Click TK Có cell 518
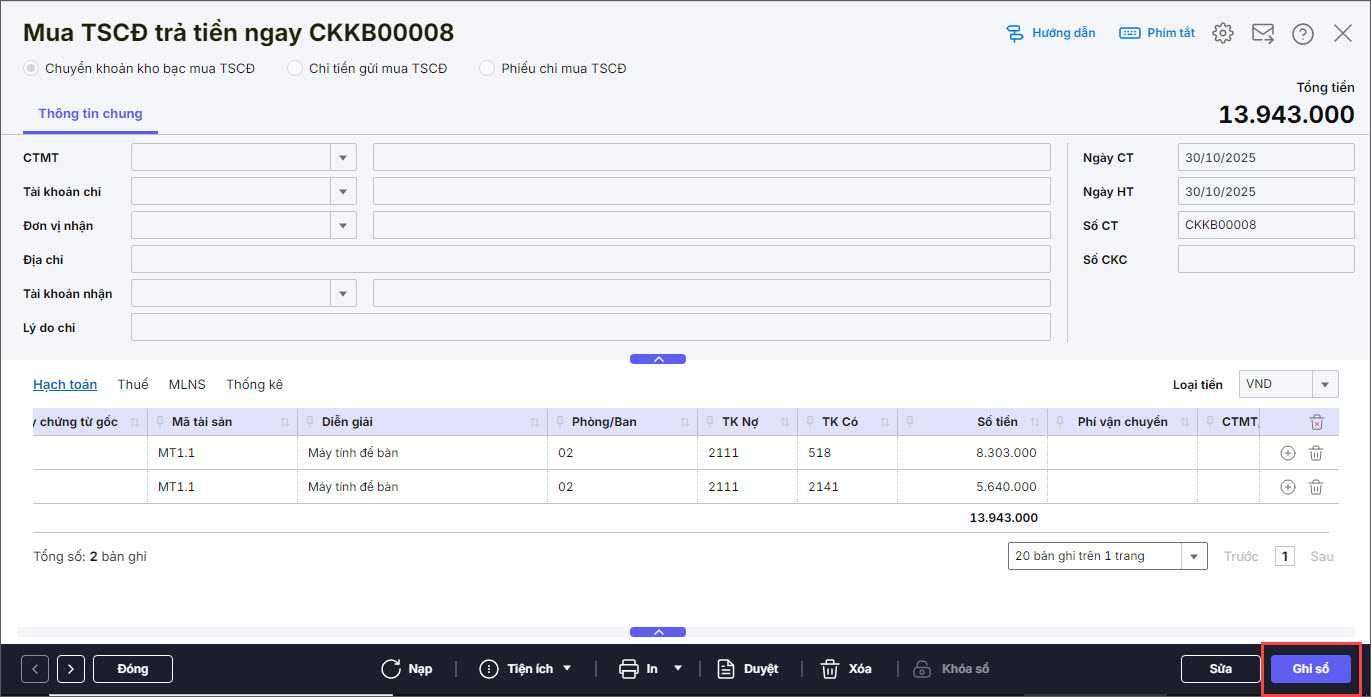The image size is (1371, 697). pyautogui.click(x=848, y=453)
